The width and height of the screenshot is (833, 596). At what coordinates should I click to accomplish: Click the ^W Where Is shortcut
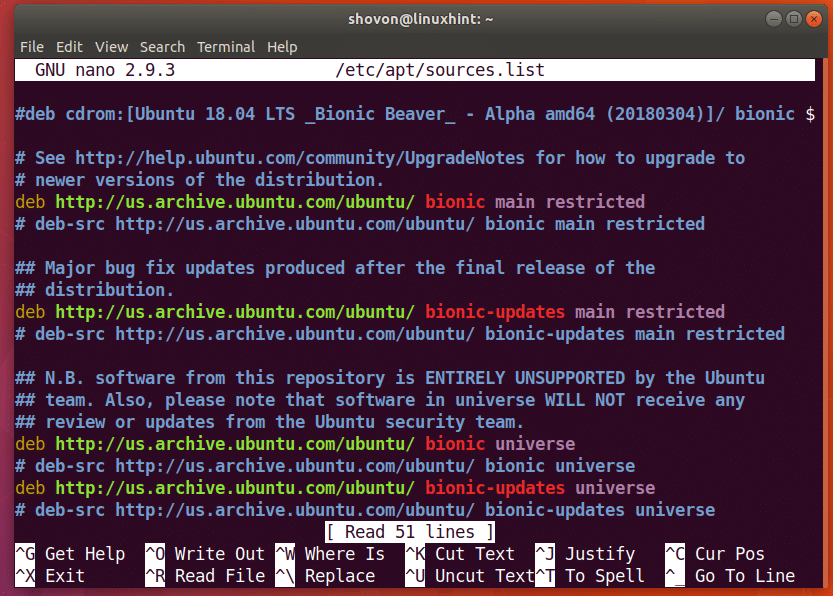click(330, 554)
